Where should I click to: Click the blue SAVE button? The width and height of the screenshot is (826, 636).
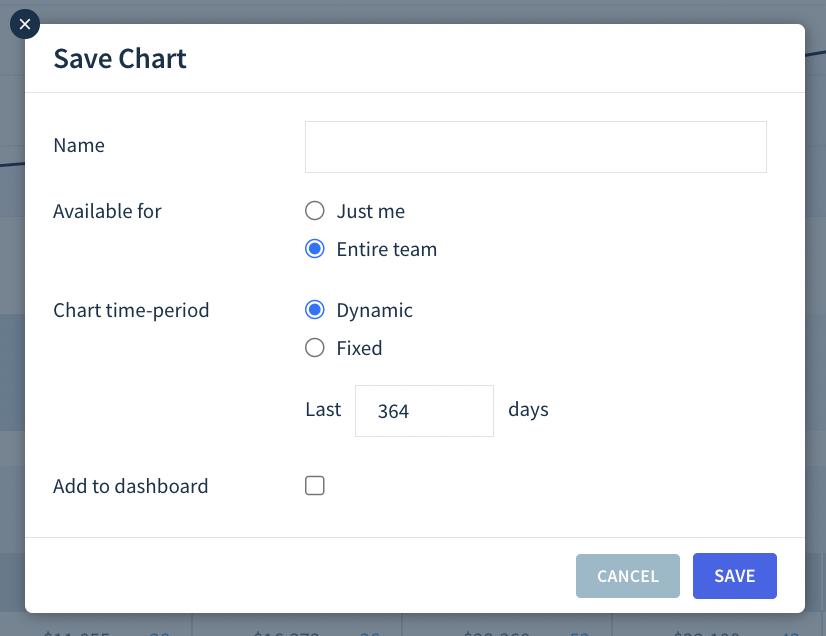pyautogui.click(x=734, y=576)
